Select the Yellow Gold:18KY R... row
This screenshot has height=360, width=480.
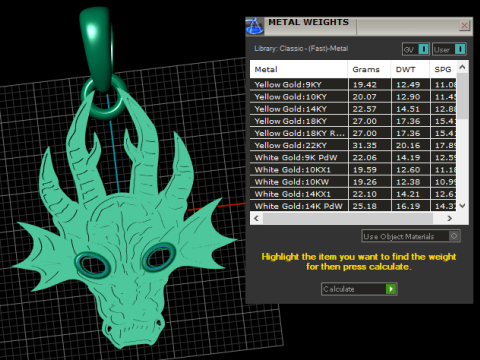point(353,133)
